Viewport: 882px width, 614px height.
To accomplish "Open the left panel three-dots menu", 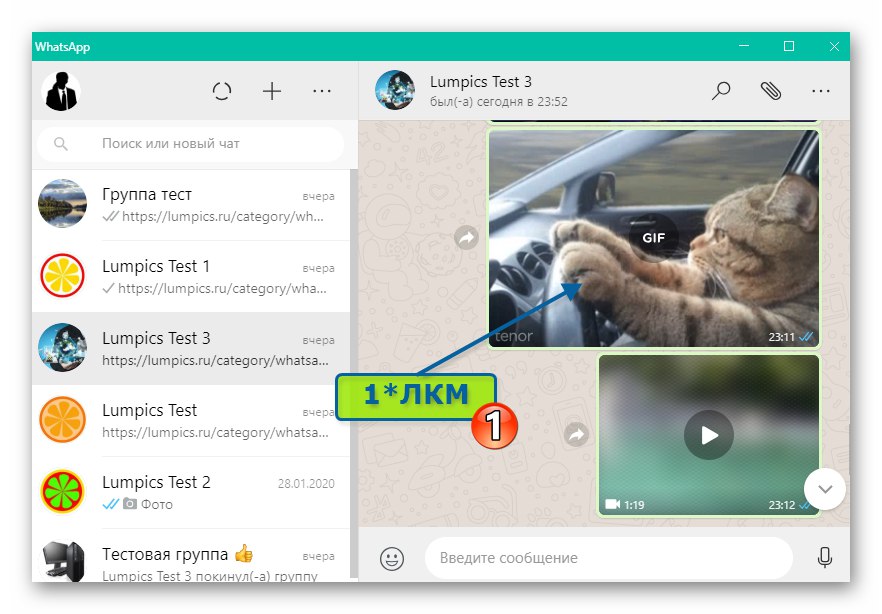I will click(x=322, y=91).
